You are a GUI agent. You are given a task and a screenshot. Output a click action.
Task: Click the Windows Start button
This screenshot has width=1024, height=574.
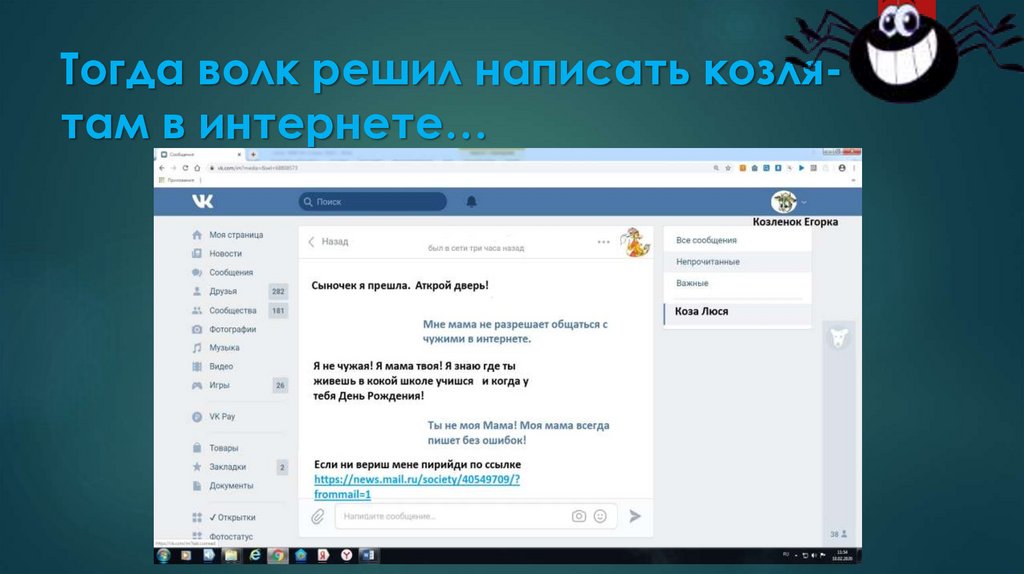163,555
